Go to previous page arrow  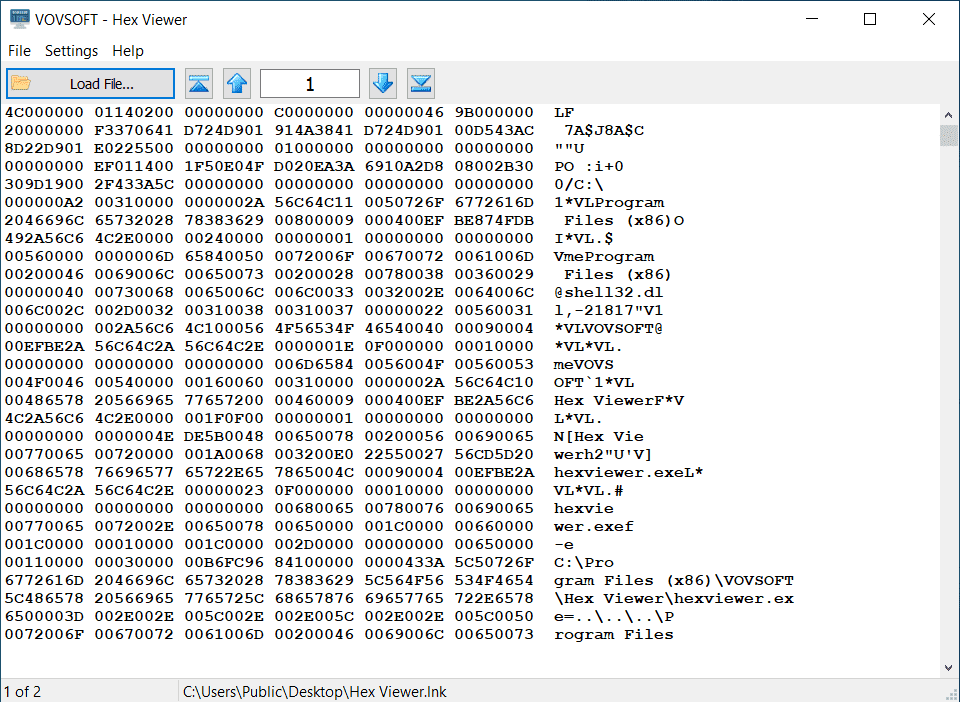237,84
